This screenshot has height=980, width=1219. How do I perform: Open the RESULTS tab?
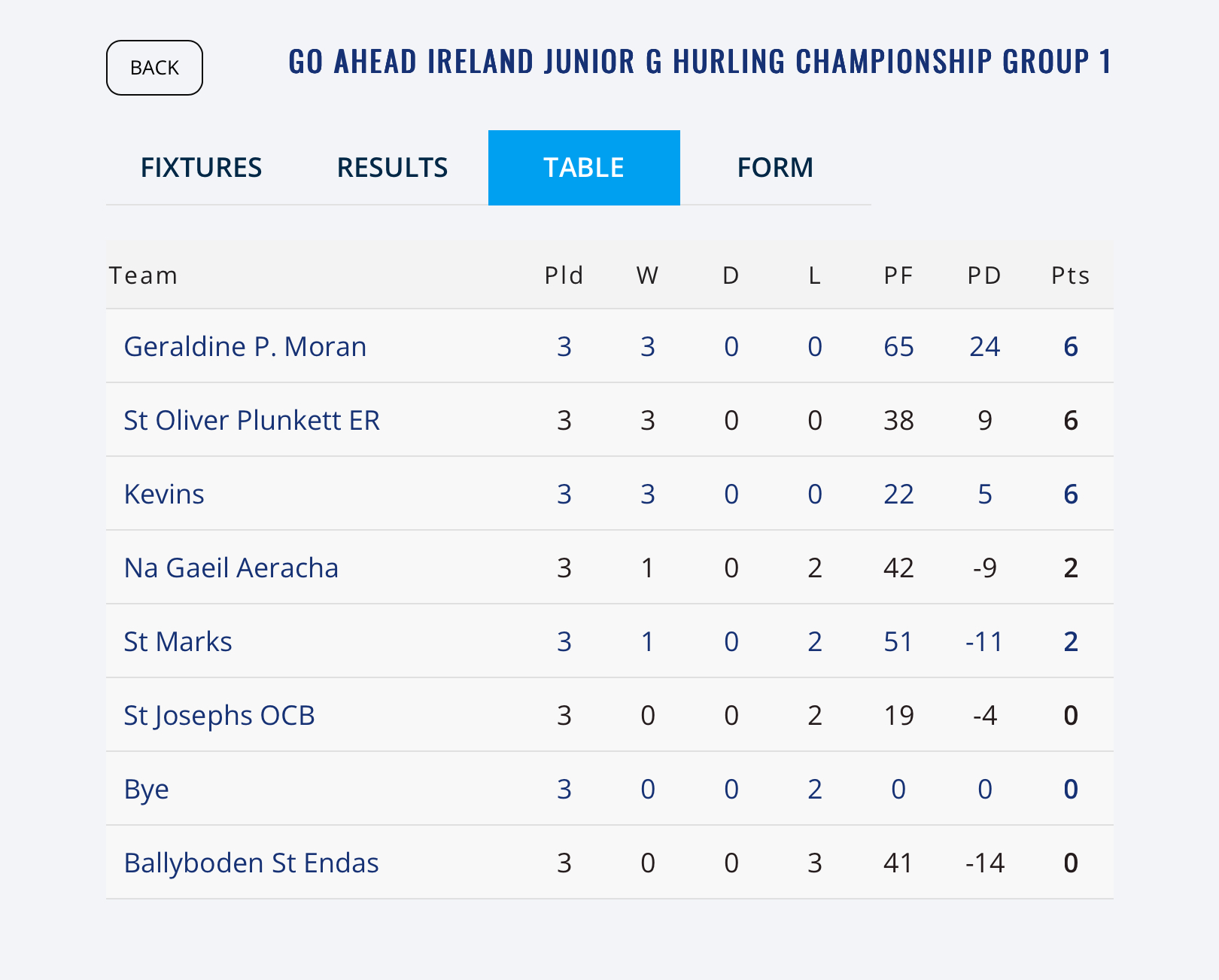392,167
